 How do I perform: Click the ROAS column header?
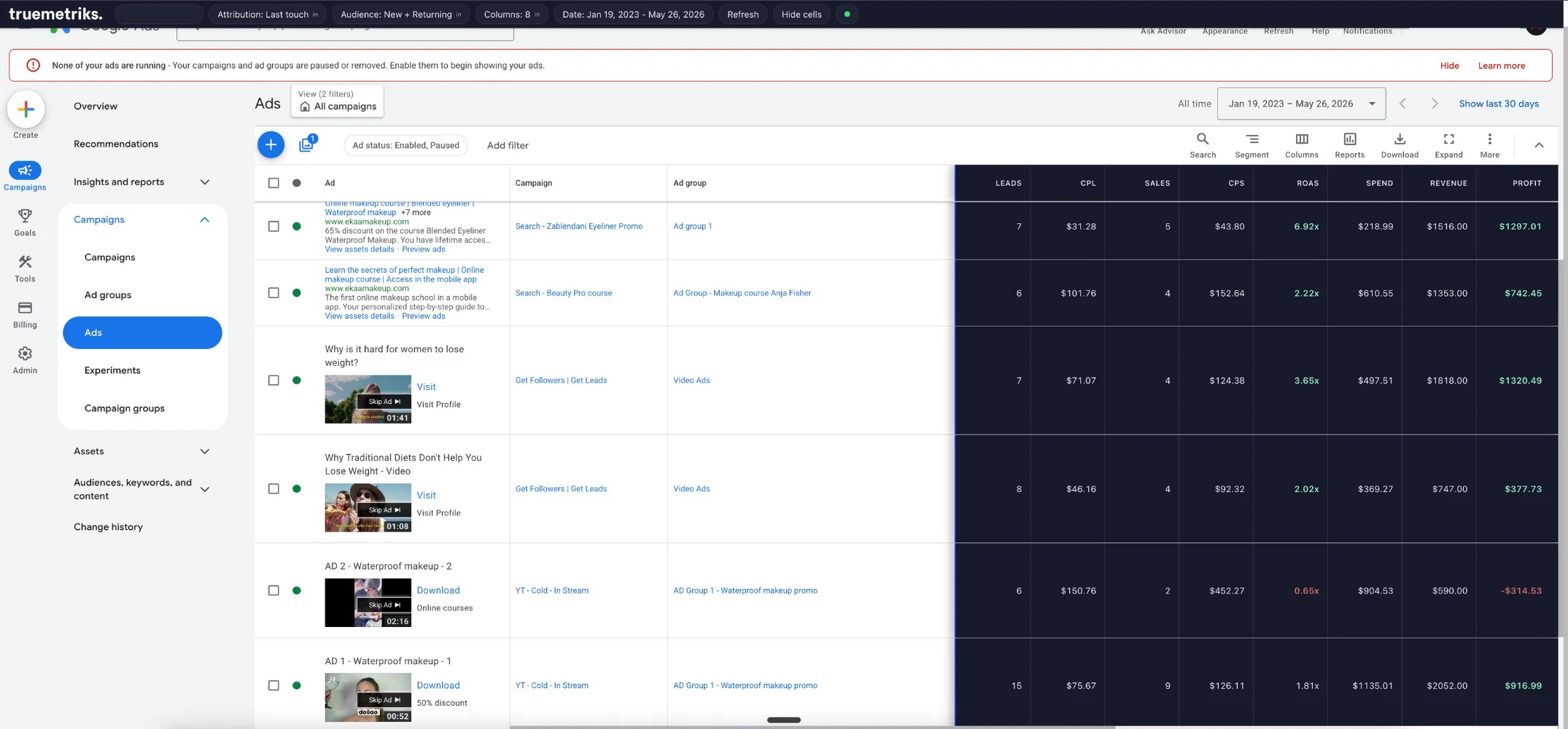[x=1307, y=183]
